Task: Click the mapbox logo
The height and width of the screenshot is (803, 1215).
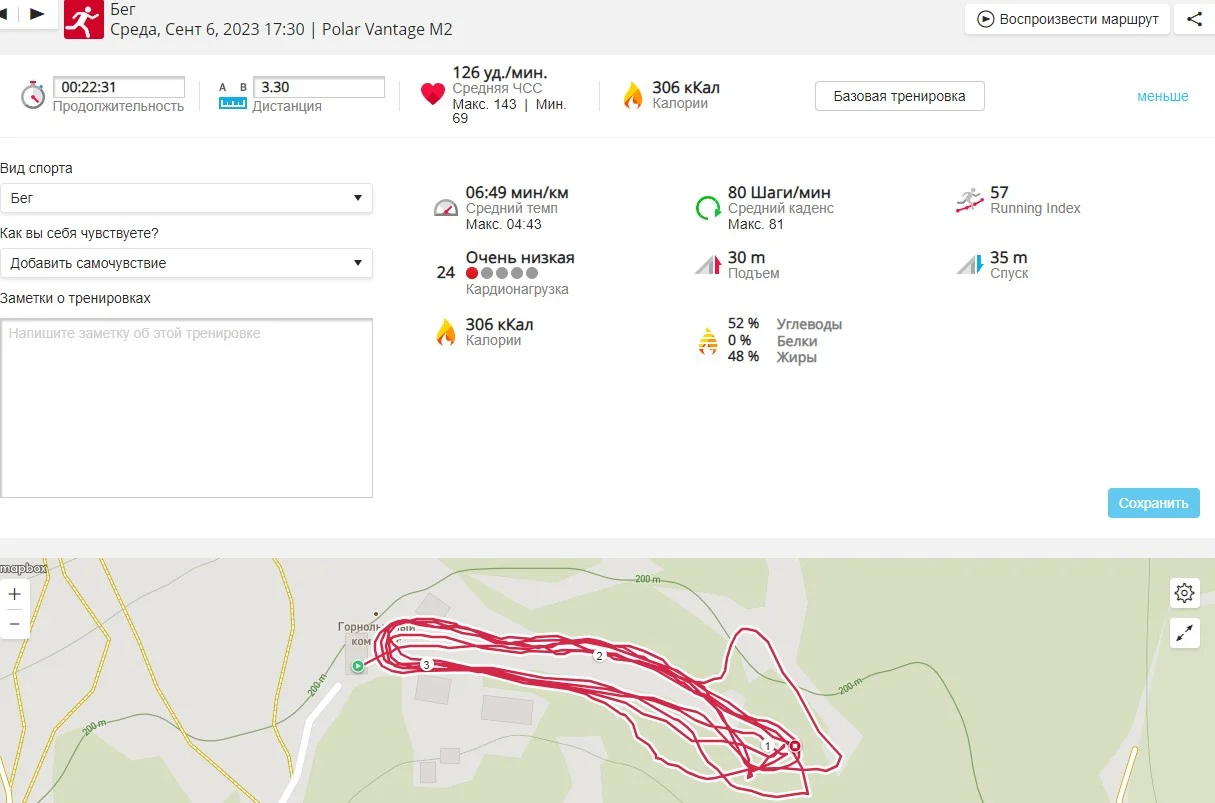Action: [23, 568]
